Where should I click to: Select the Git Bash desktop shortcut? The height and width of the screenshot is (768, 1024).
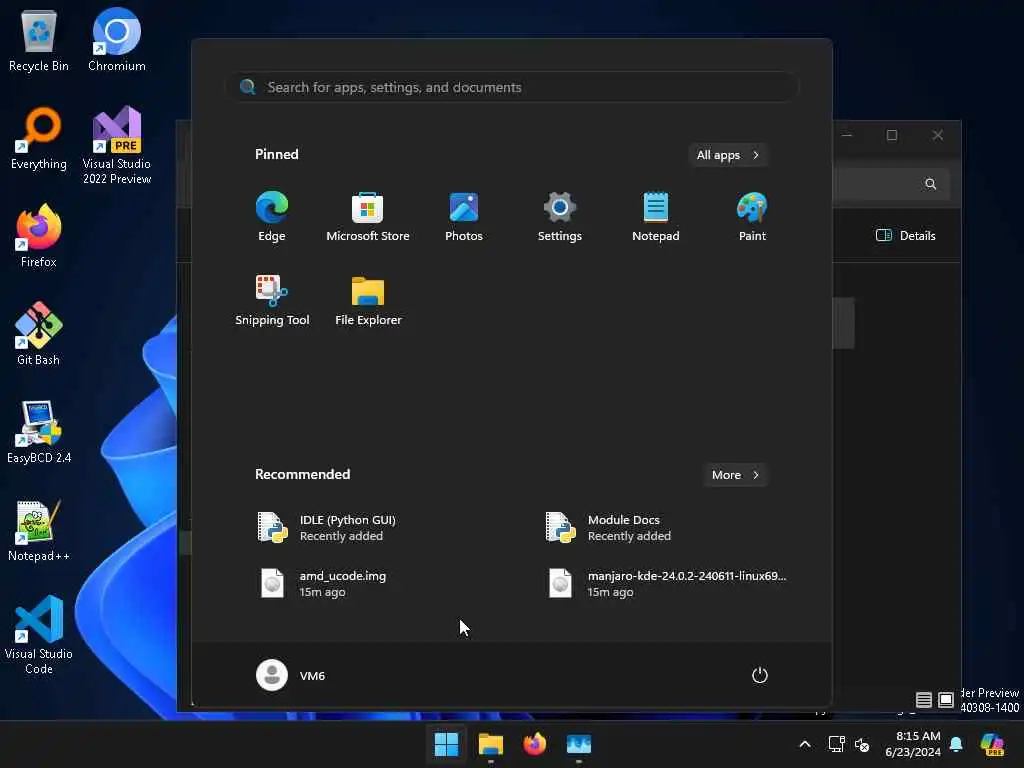[x=39, y=334]
